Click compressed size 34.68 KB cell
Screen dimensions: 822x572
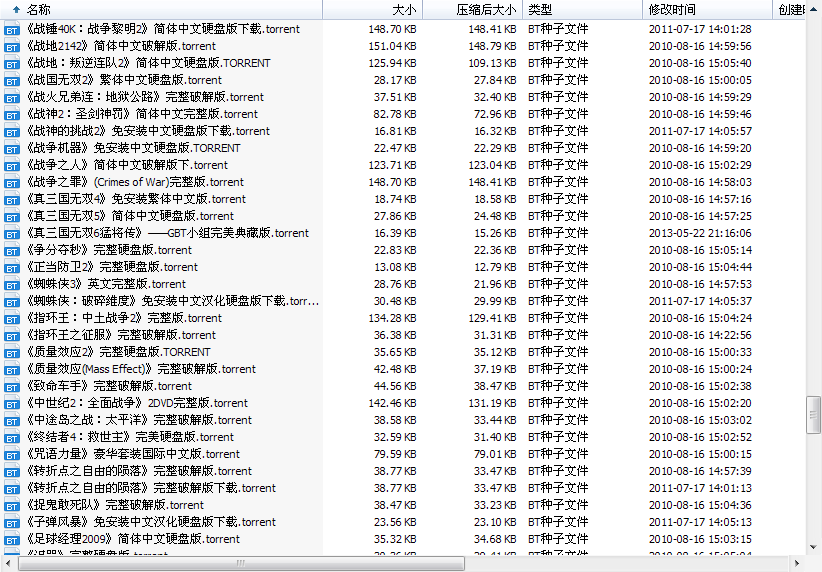495,539
